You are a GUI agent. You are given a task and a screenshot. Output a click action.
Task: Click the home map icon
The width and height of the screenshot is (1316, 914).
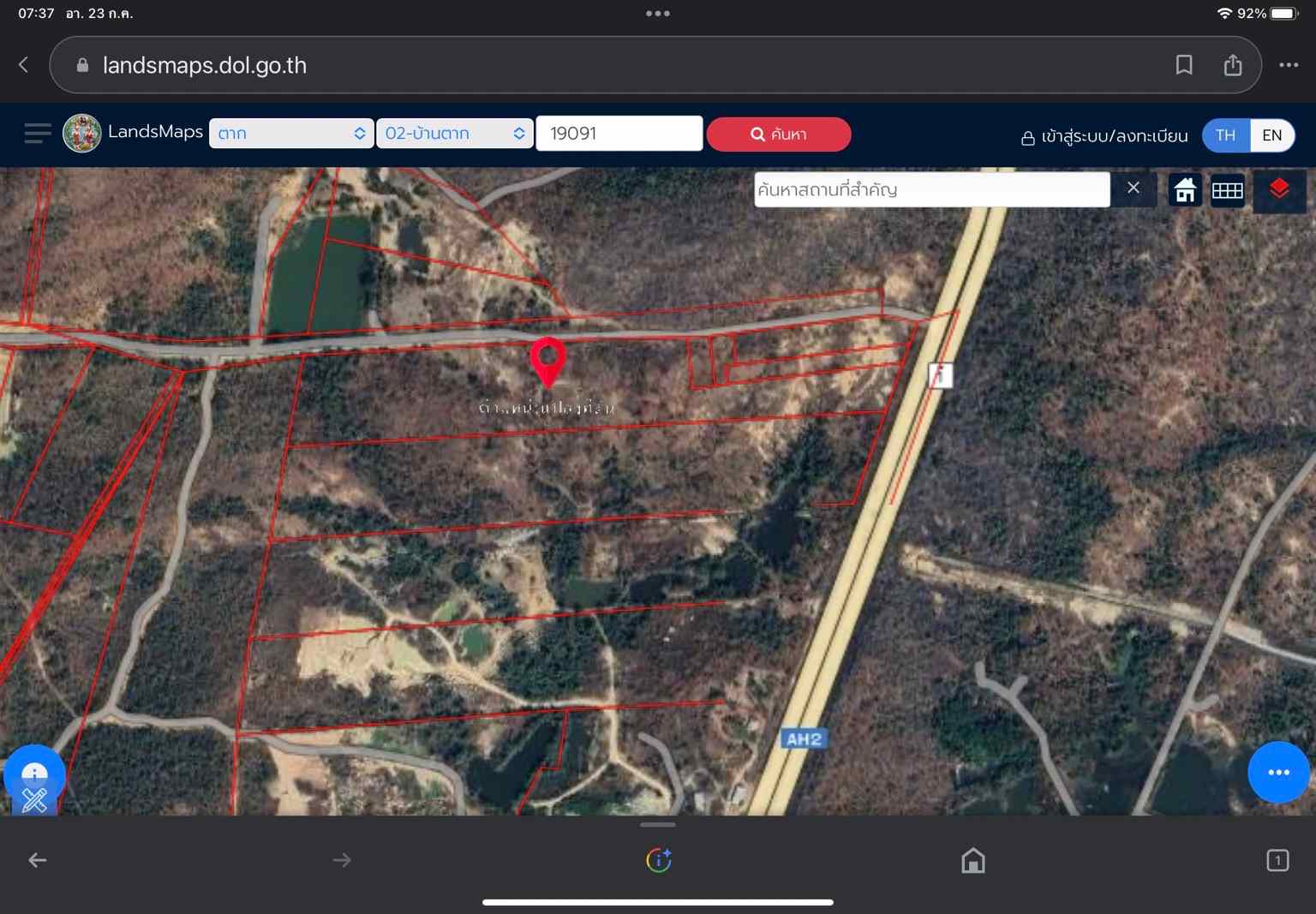coord(1186,190)
